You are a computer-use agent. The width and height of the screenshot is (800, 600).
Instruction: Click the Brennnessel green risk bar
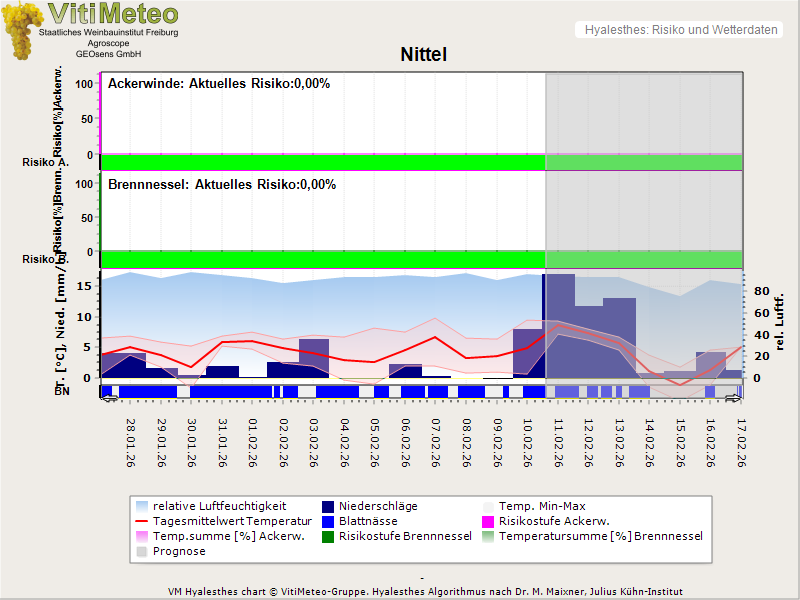pyautogui.click(x=322, y=258)
